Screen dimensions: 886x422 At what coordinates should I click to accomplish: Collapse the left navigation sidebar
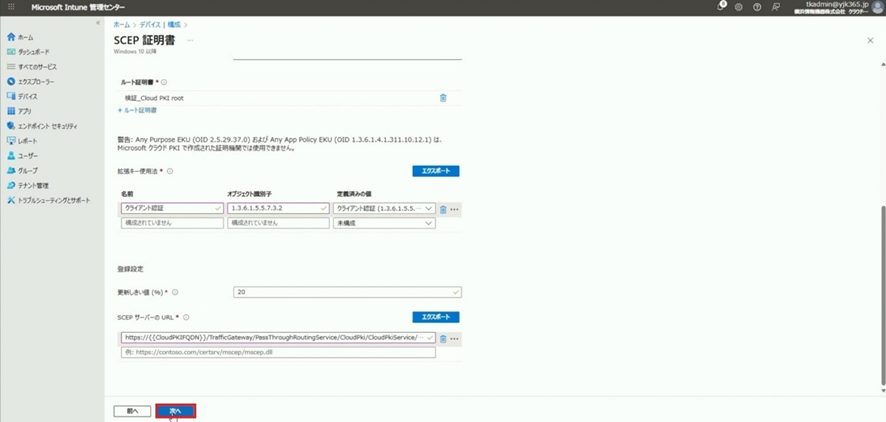click(97, 23)
